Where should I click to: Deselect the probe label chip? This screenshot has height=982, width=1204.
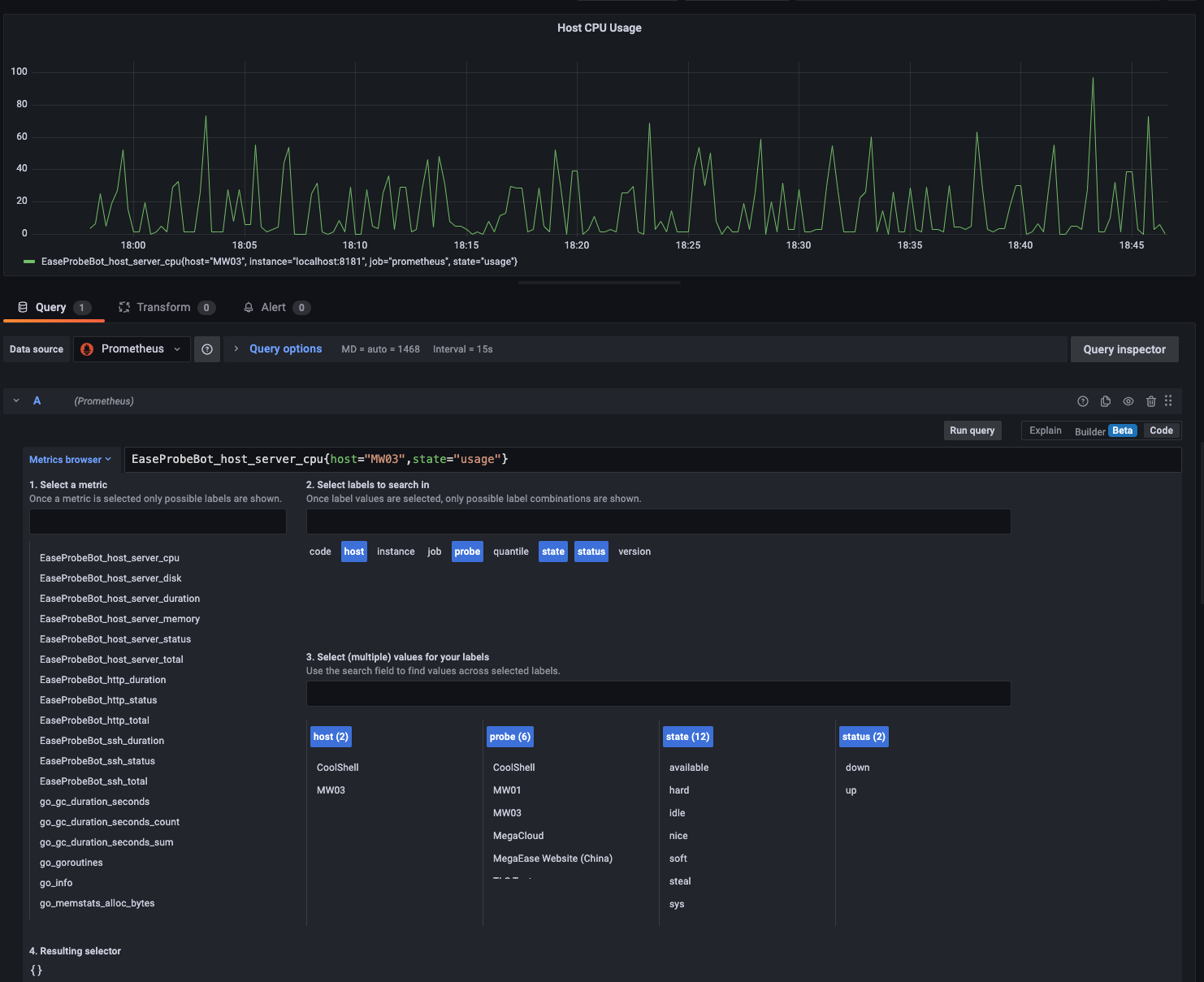[x=467, y=552]
